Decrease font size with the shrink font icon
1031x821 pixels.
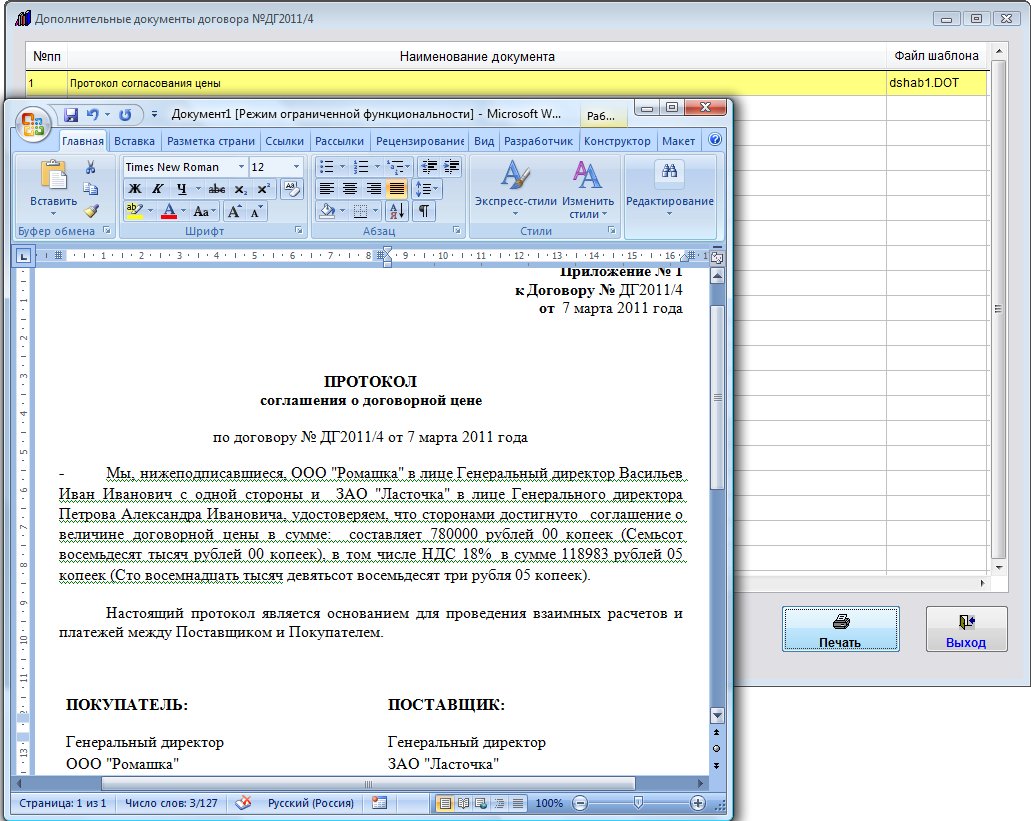coord(256,212)
